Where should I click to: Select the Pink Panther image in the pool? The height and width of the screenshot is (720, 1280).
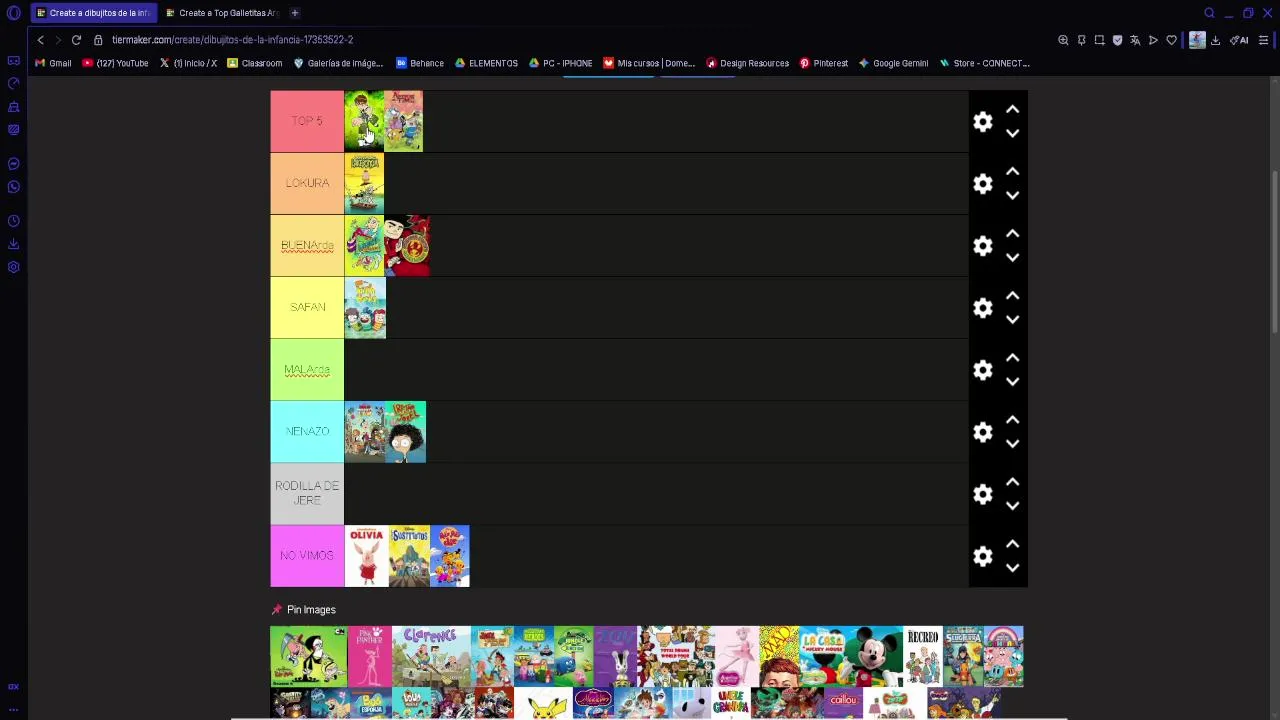click(369, 656)
